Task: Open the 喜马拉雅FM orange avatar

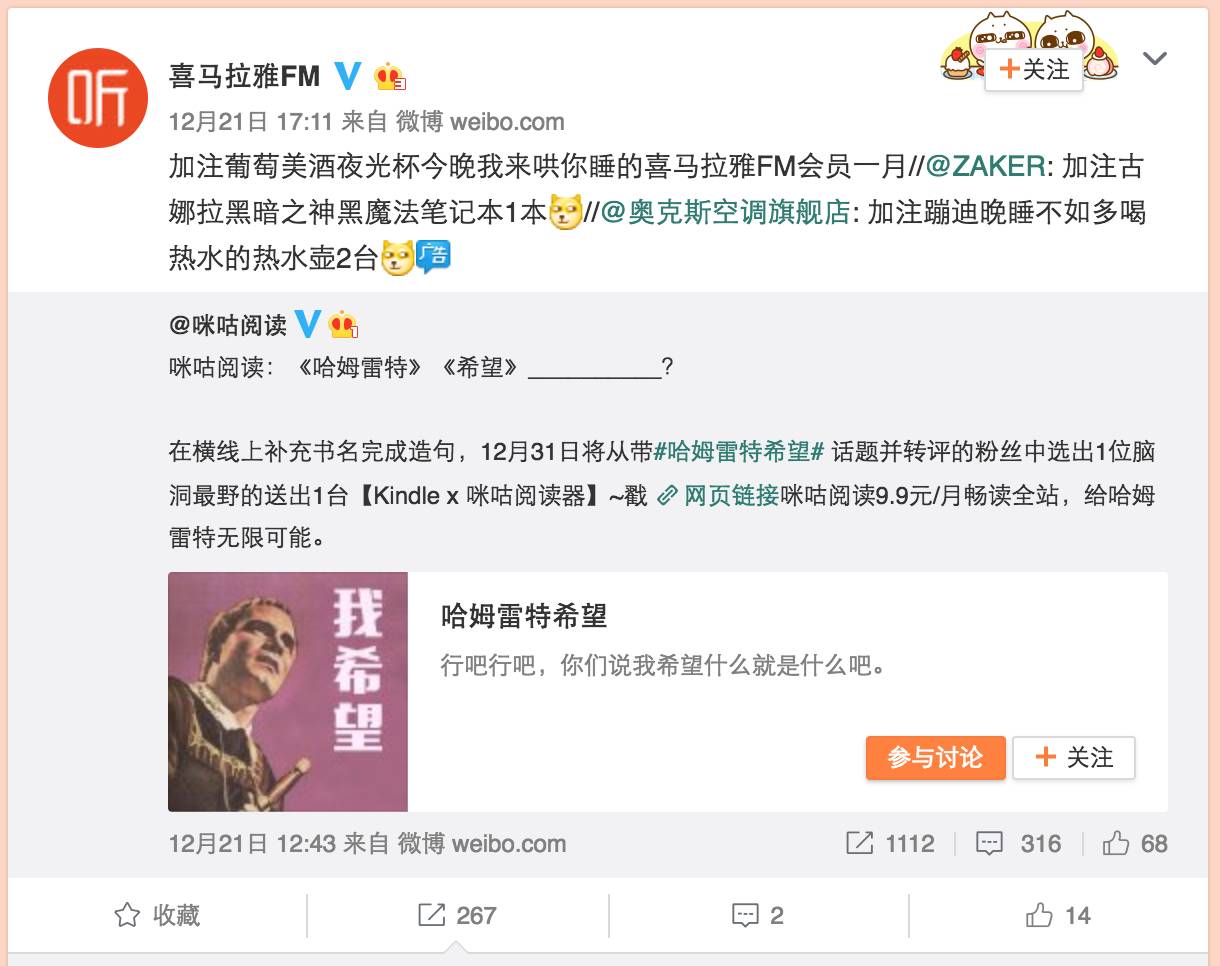Action: (98, 98)
